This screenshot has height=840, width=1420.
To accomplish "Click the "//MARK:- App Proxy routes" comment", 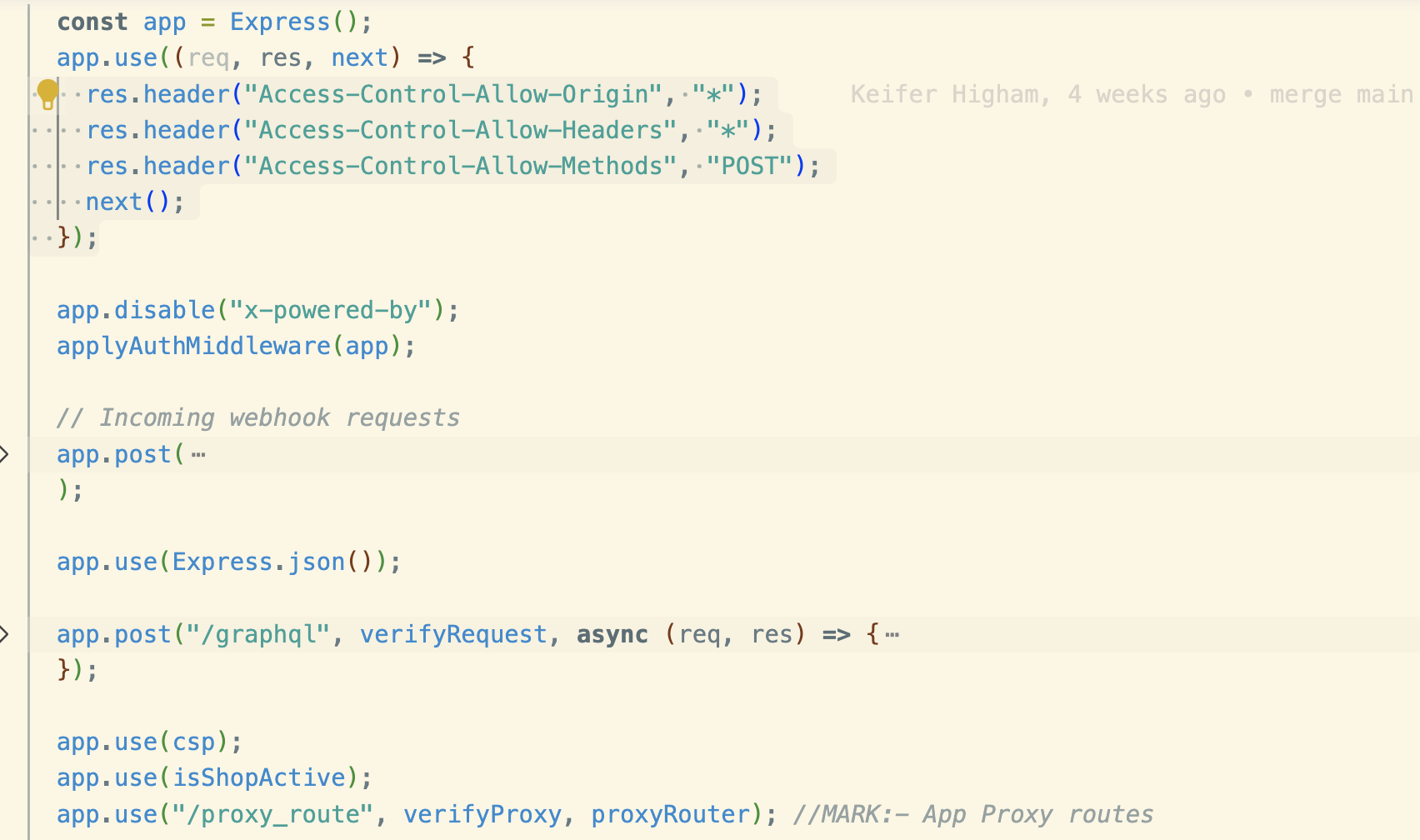I will 972,814.
